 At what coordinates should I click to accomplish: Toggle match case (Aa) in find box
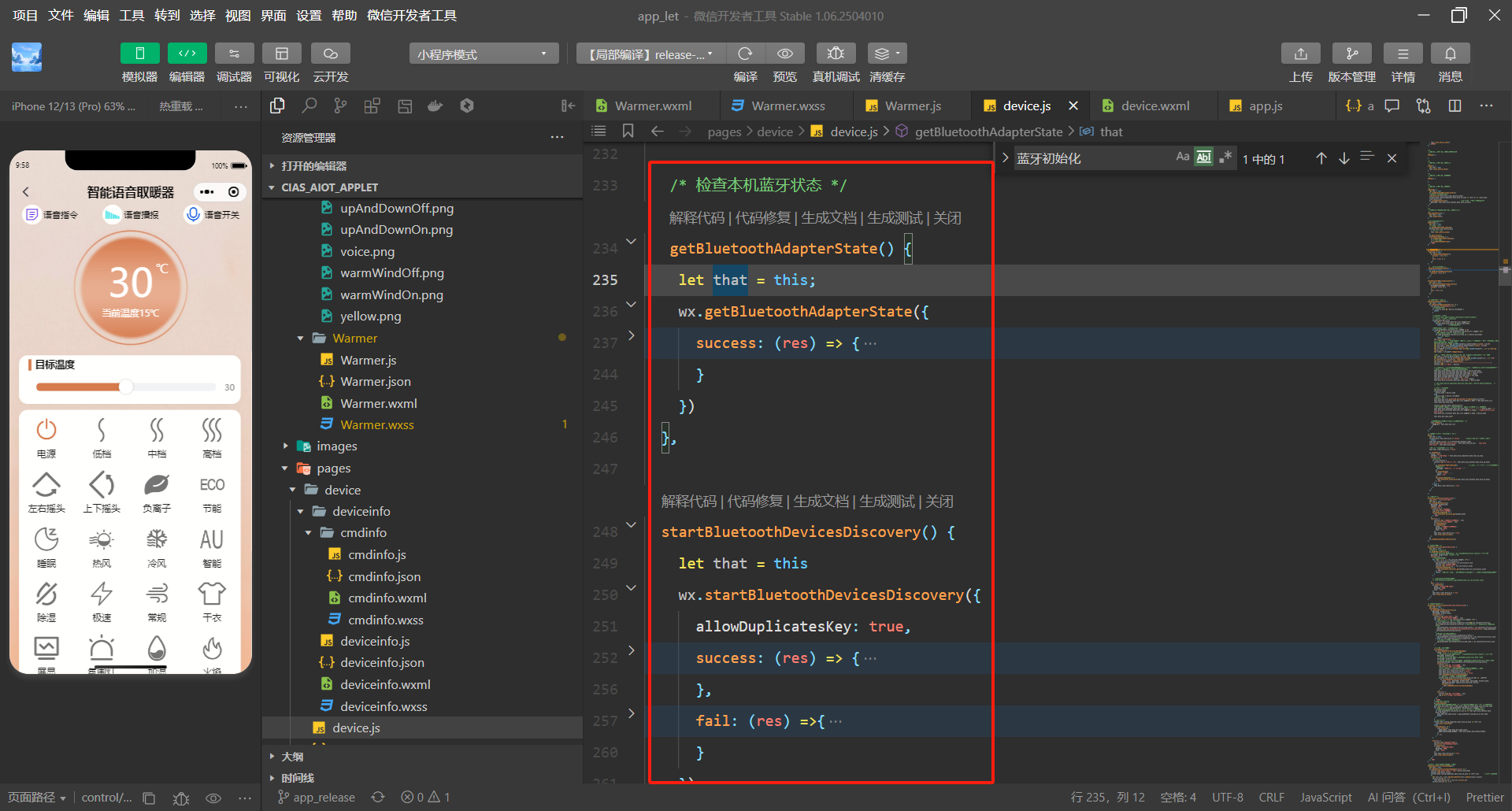pyautogui.click(x=1182, y=157)
